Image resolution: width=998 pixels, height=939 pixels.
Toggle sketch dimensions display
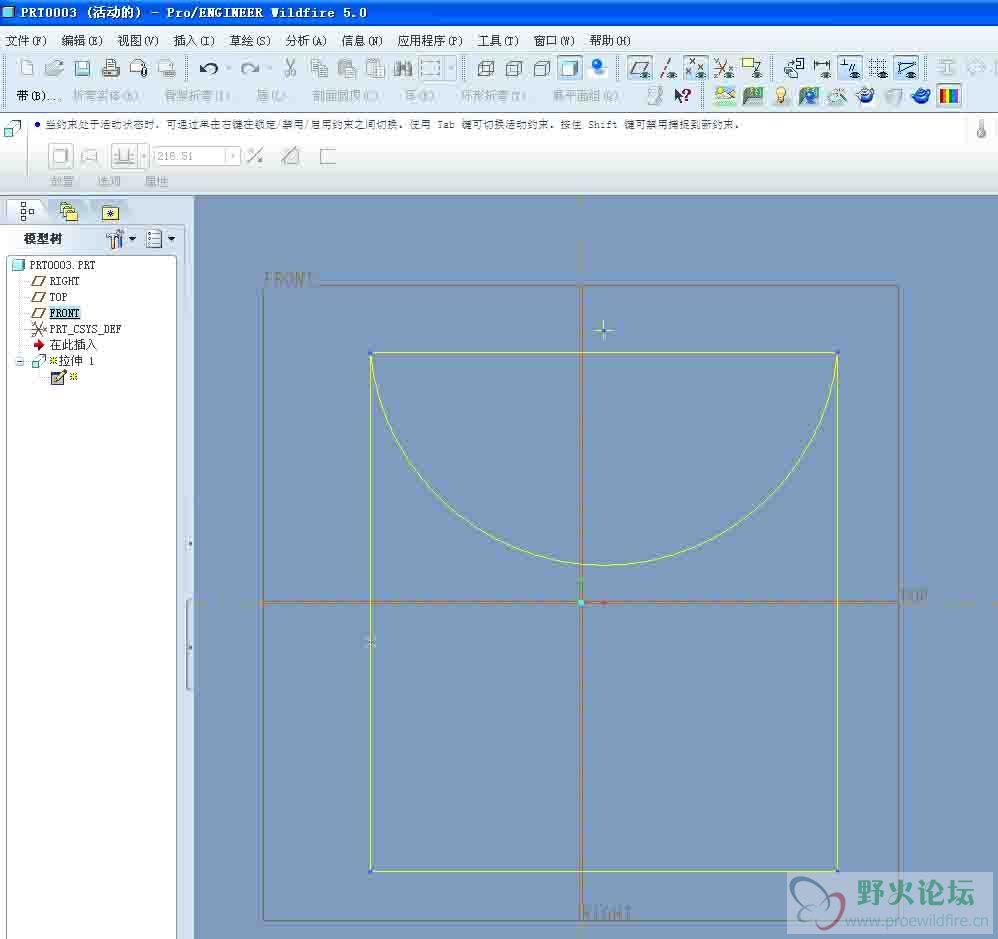(822, 67)
